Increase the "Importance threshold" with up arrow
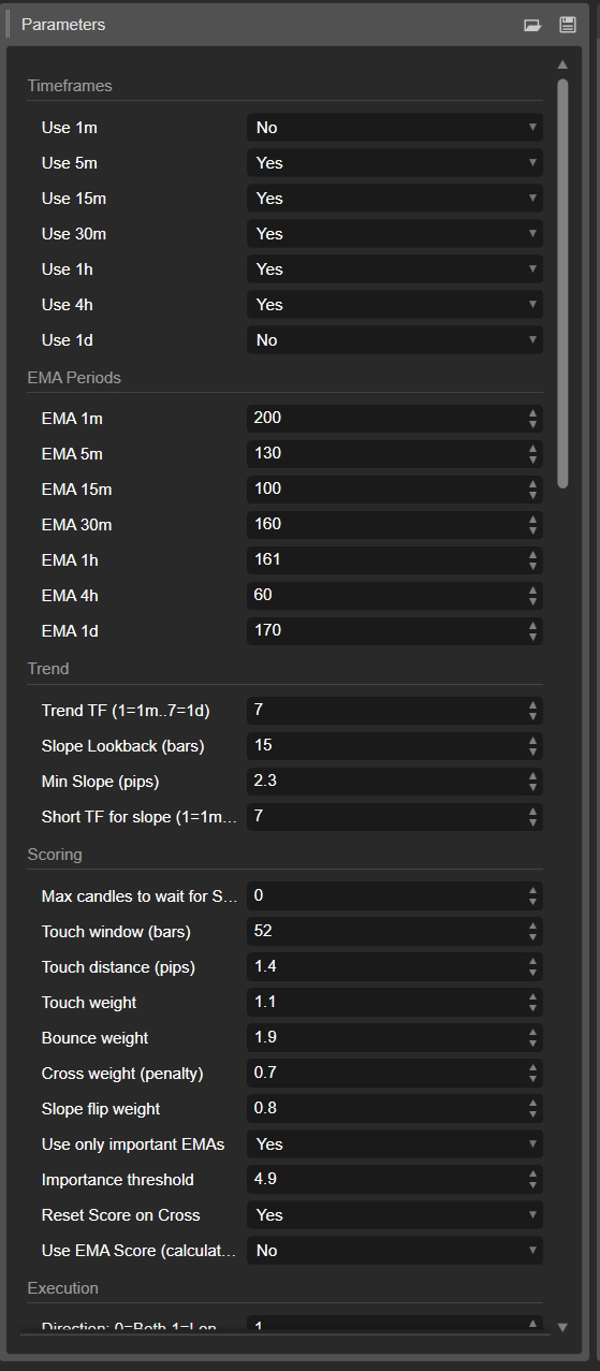 [x=533, y=1174]
